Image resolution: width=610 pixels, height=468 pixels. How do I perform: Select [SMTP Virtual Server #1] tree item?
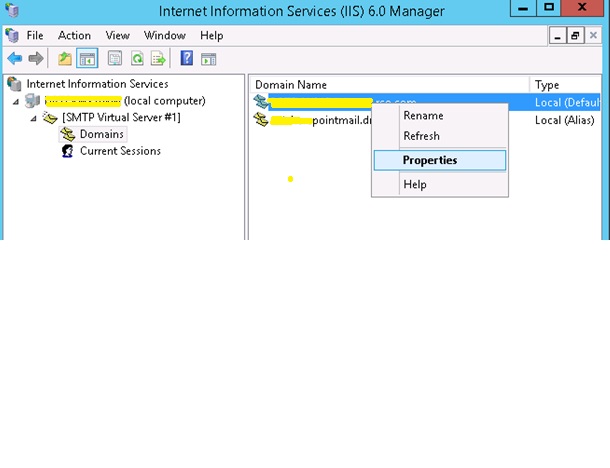(x=121, y=117)
